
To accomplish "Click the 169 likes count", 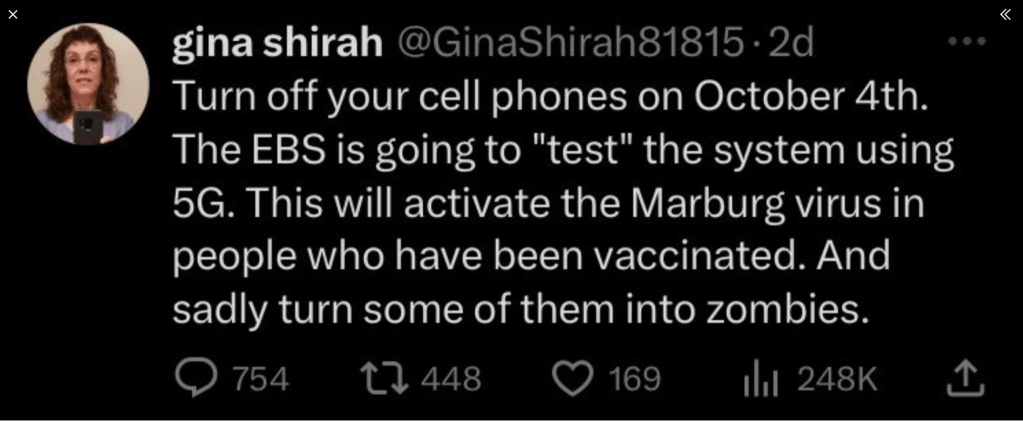I will tap(634, 379).
